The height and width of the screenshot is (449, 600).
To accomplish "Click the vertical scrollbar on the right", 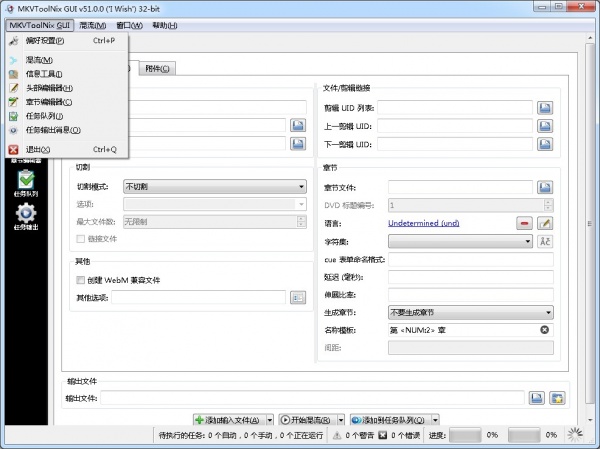I will 589,224.
